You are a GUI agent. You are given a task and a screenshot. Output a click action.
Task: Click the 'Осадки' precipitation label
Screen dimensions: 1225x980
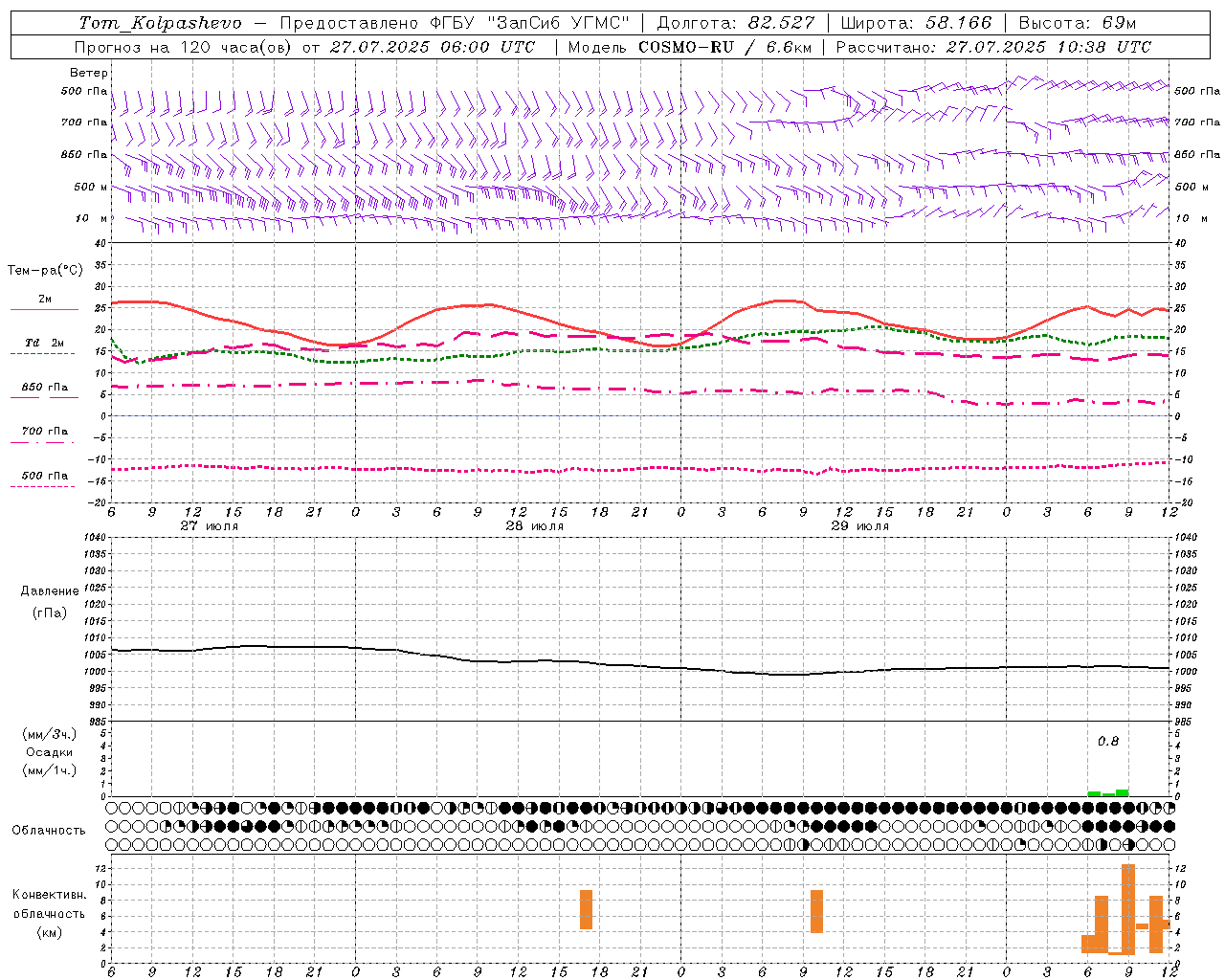tap(50, 752)
